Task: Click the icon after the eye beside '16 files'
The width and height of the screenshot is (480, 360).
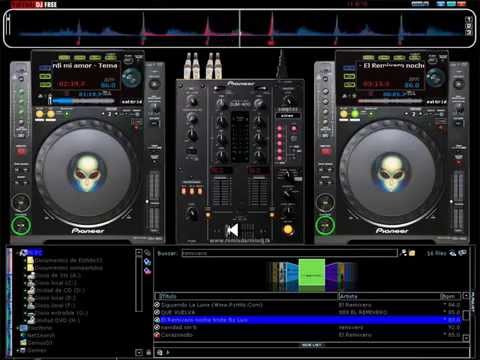Action: point(462,253)
